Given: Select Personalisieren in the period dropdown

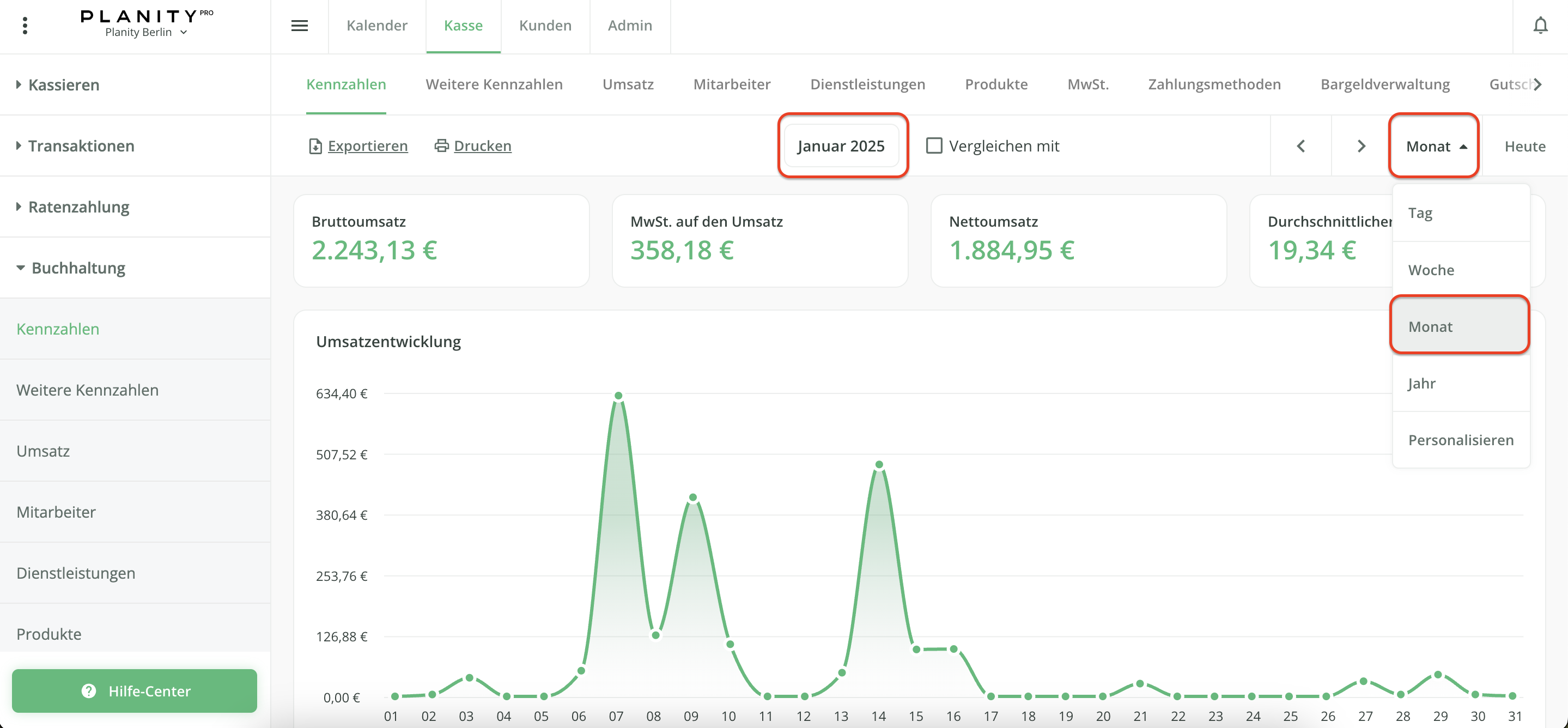Looking at the screenshot, I should click(x=1461, y=440).
